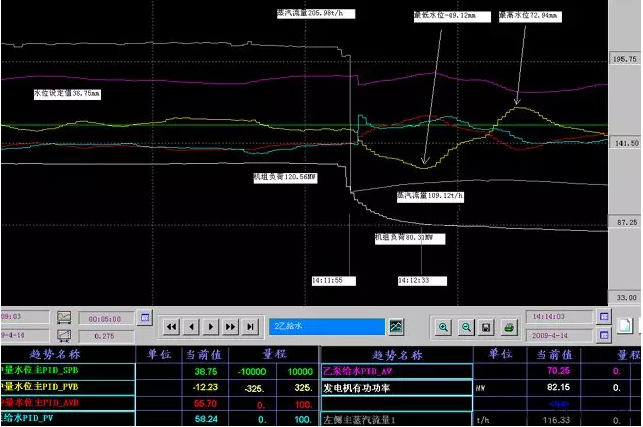Click the time axis icon left of 00:05:00
643x427 pixels.
[64, 317]
